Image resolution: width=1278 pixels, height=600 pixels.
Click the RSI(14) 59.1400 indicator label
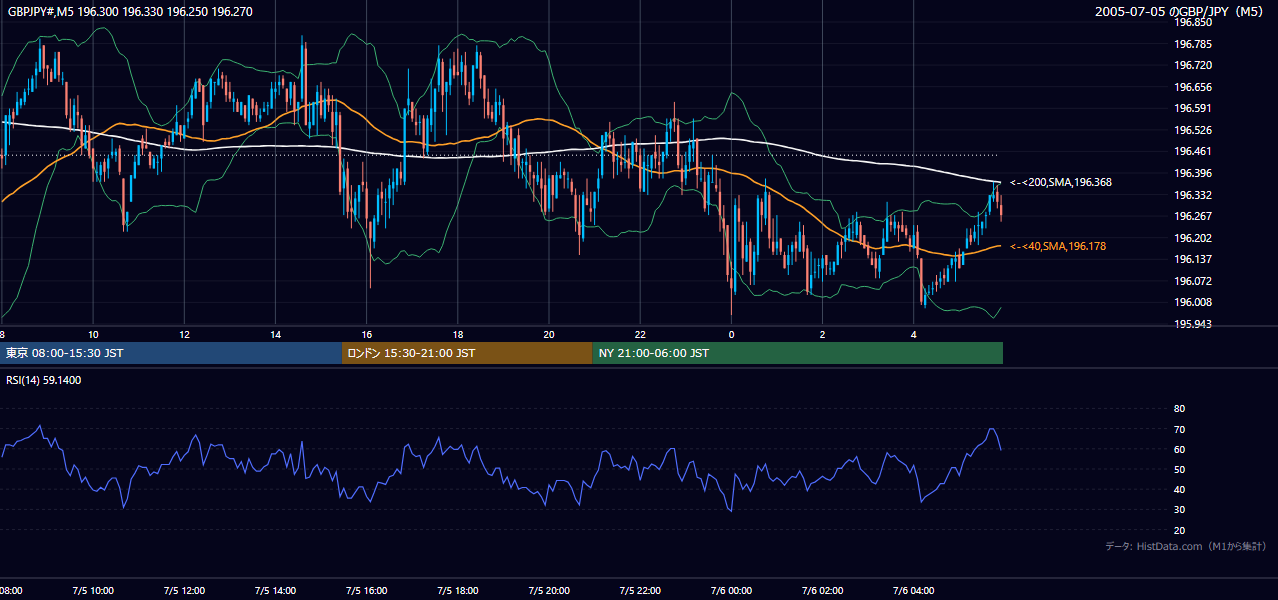(43, 380)
